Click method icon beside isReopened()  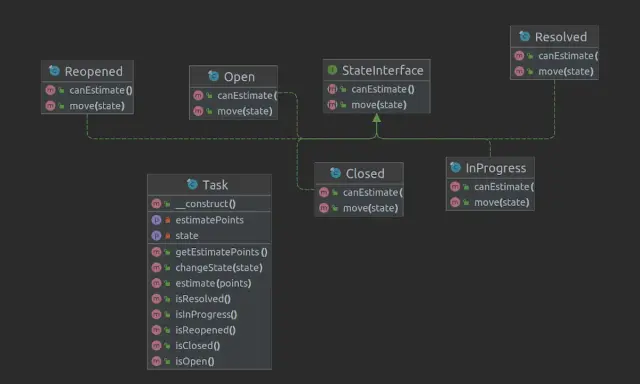(156, 330)
